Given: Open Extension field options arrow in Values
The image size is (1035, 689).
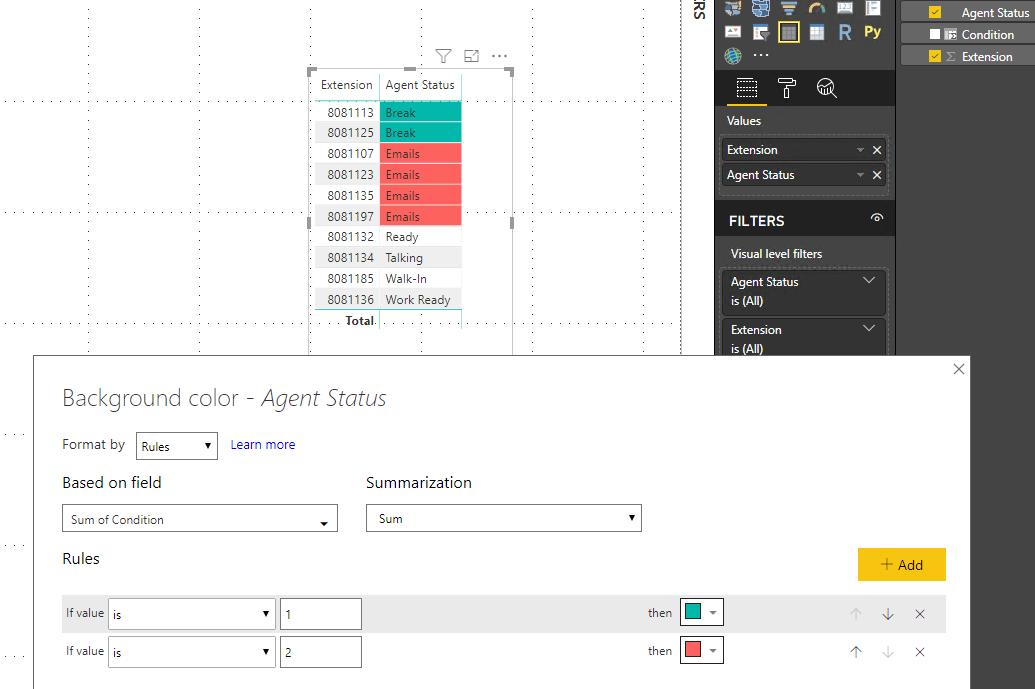Looking at the screenshot, I should point(860,150).
